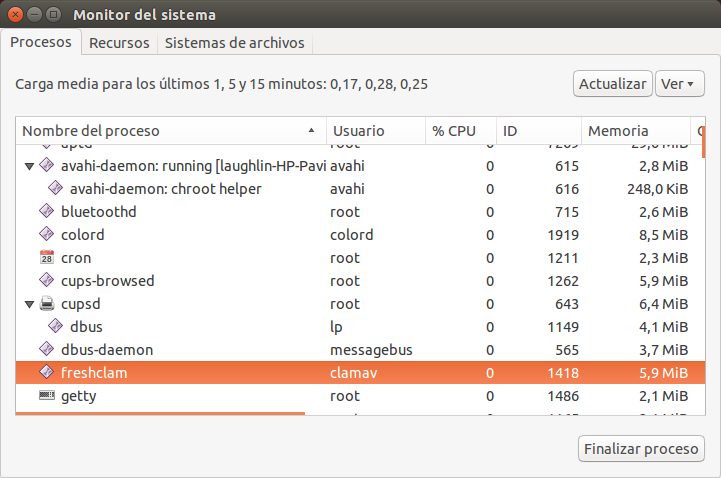Image resolution: width=721 pixels, height=478 pixels.
Task: Click the getty process terminal icon
Action: (x=46, y=396)
